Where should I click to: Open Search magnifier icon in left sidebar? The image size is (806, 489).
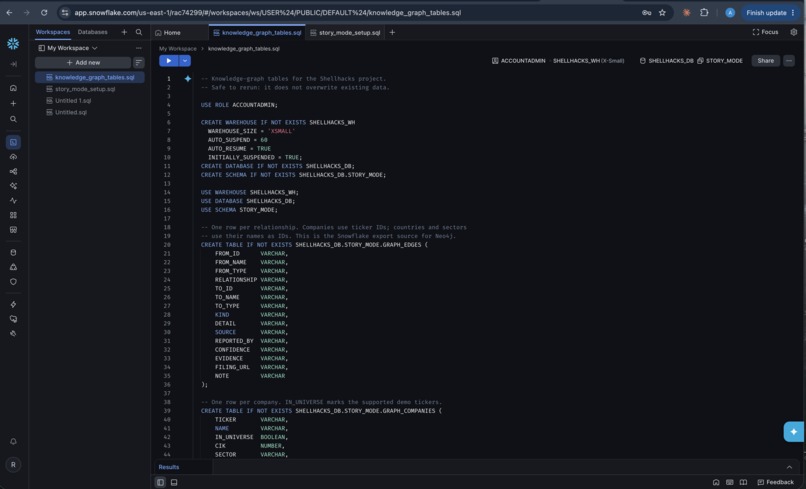click(13, 119)
